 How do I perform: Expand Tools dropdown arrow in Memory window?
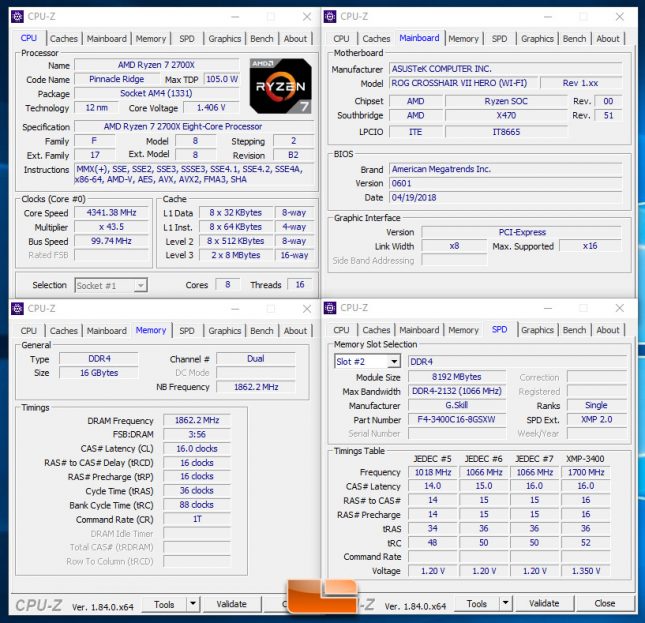(193, 604)
